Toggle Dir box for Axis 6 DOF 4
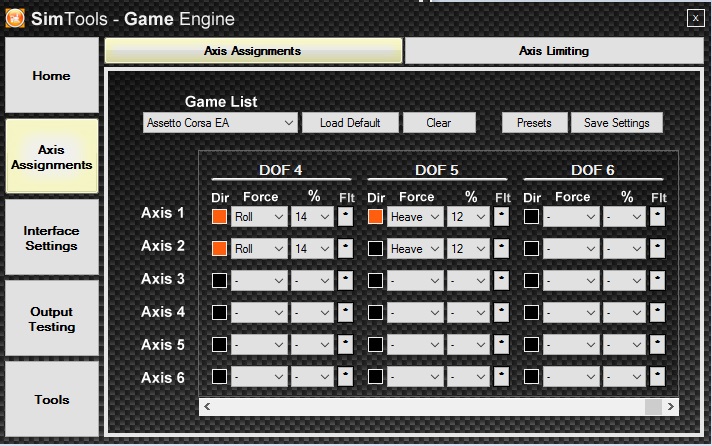712x446 pixels. click(x=219, y=377)
